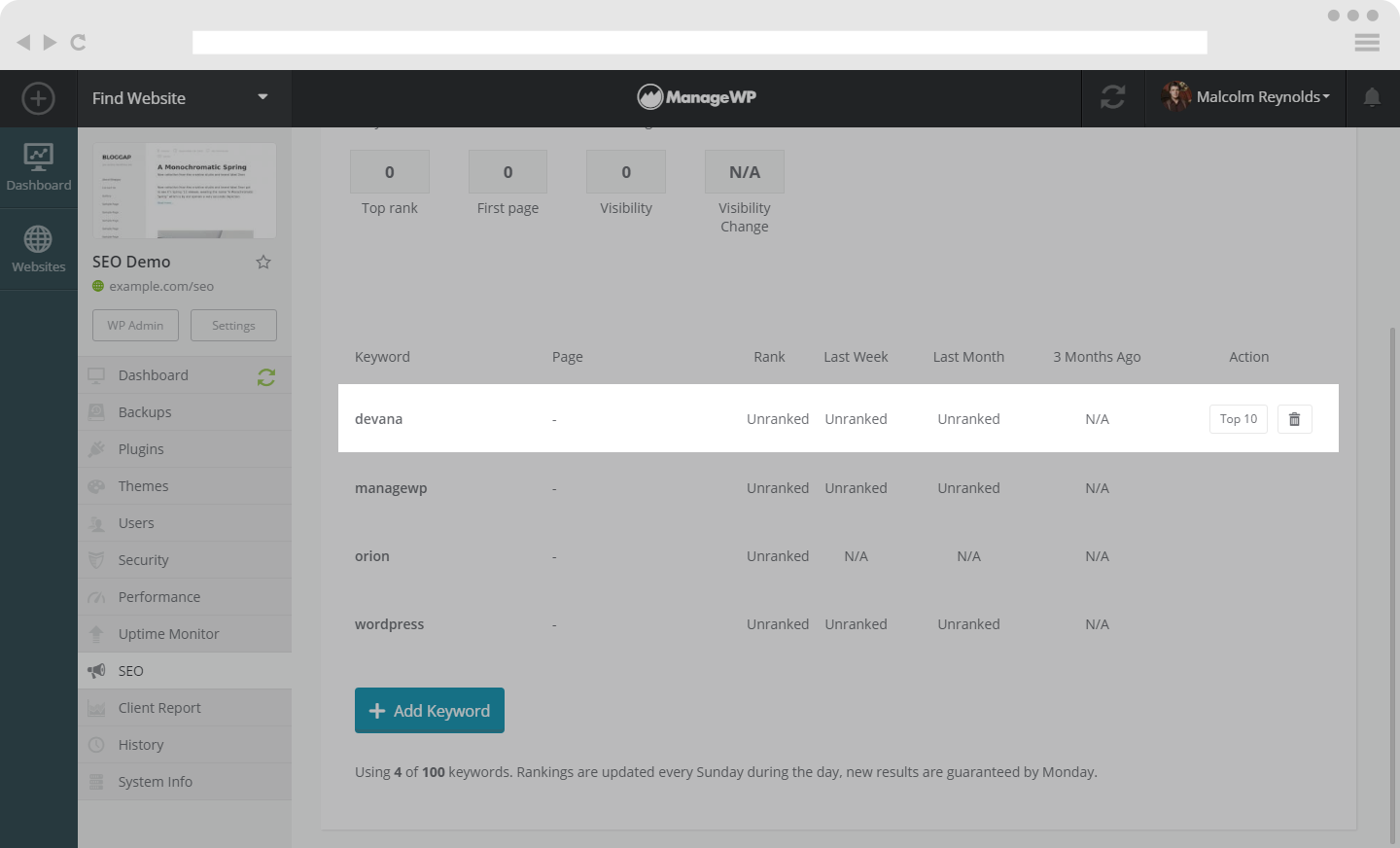Click the Top 10 button for devana
The image size is (1400, 848).
click(1239, 419)
